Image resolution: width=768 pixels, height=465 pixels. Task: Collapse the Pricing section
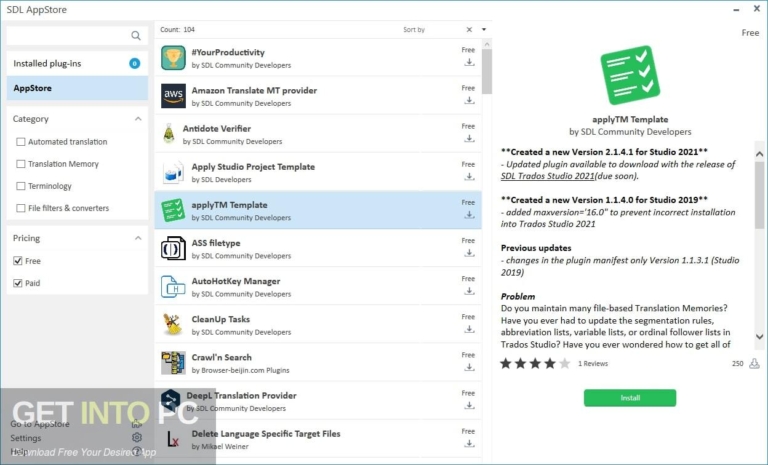click(138, 238)
